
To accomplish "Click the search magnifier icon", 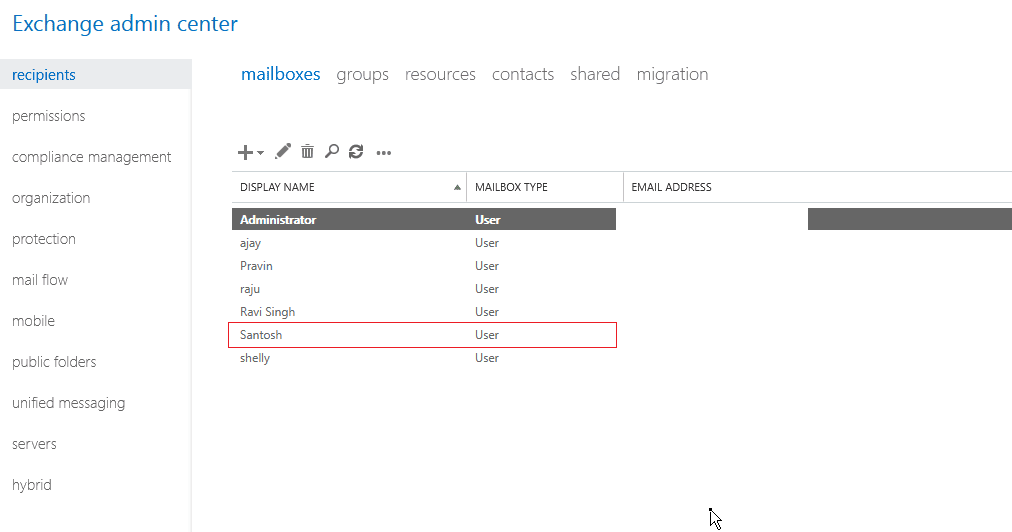I will click(332, 152).
